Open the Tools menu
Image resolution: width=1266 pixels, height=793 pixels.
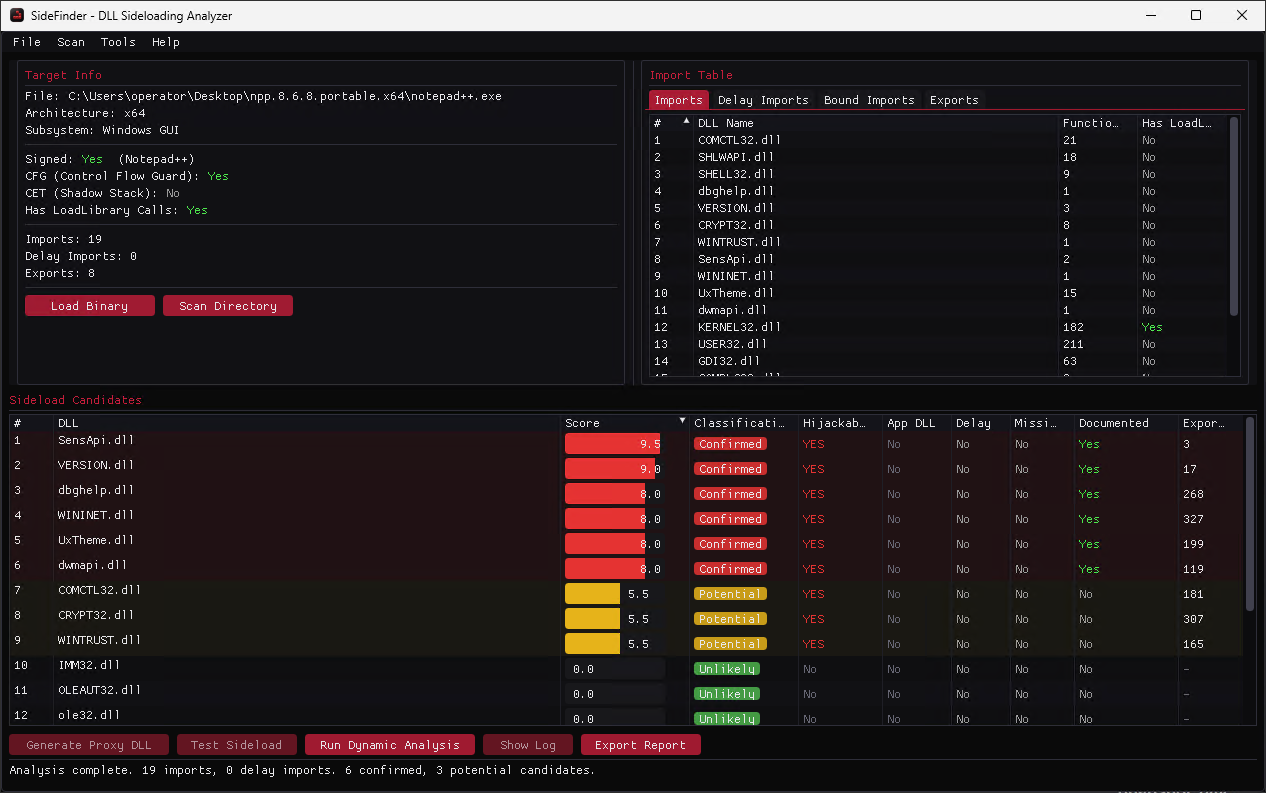118,42
